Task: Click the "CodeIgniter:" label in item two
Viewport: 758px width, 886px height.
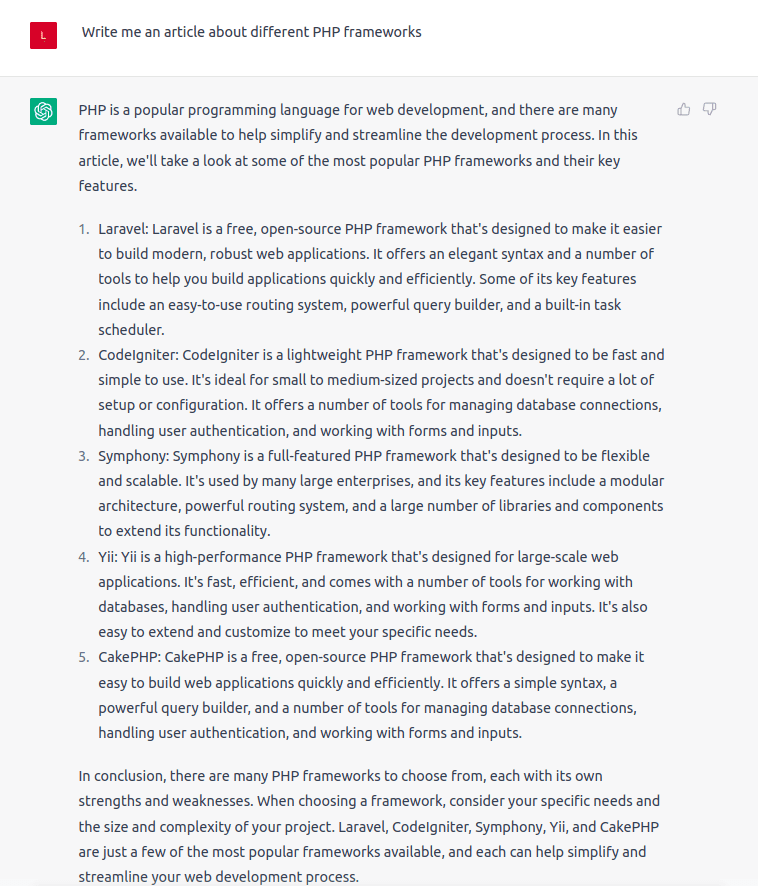Action: pos(139,355)
